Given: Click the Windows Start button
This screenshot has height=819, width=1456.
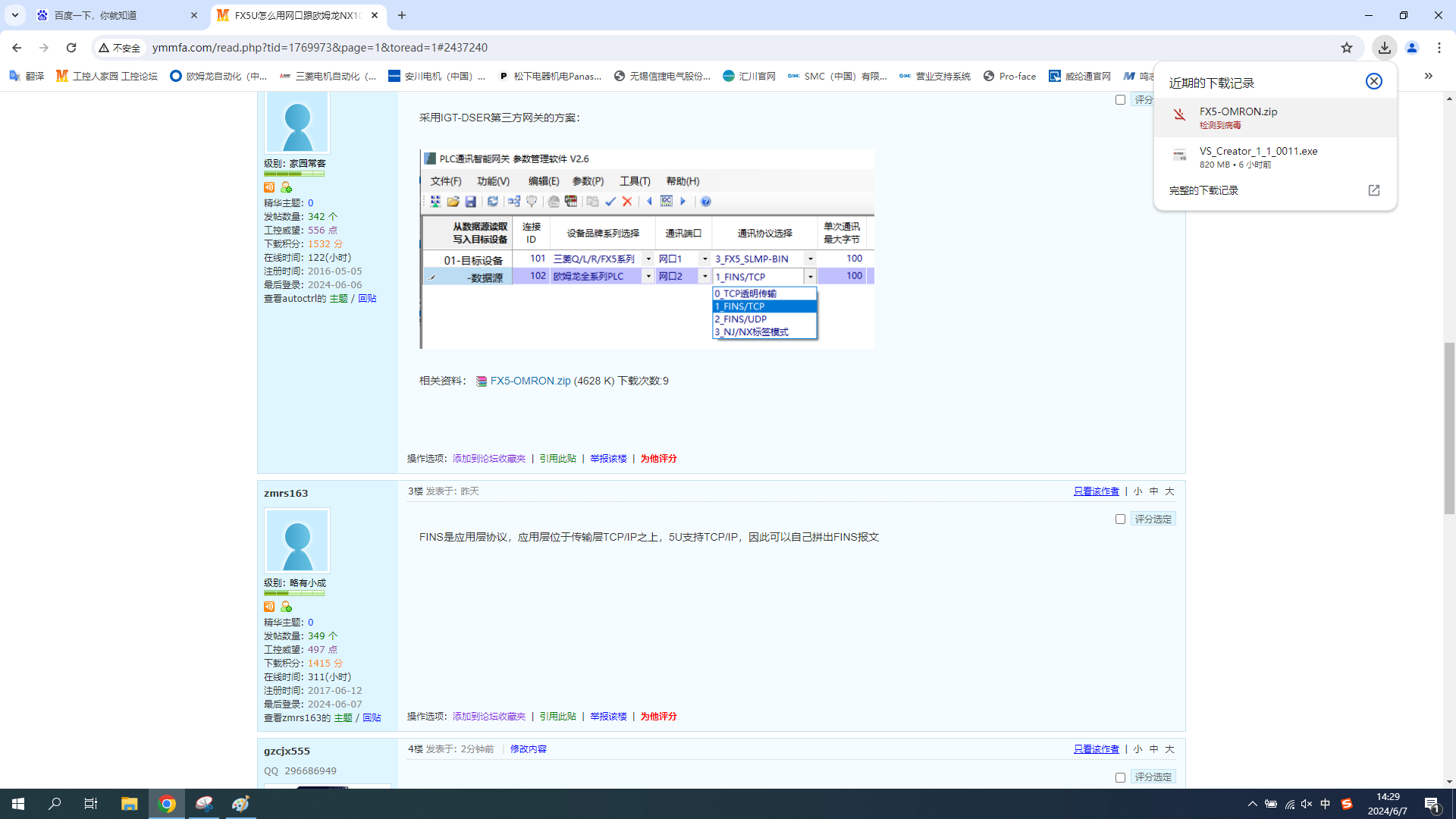Looking at the screenshot, I should coord(18,804).
